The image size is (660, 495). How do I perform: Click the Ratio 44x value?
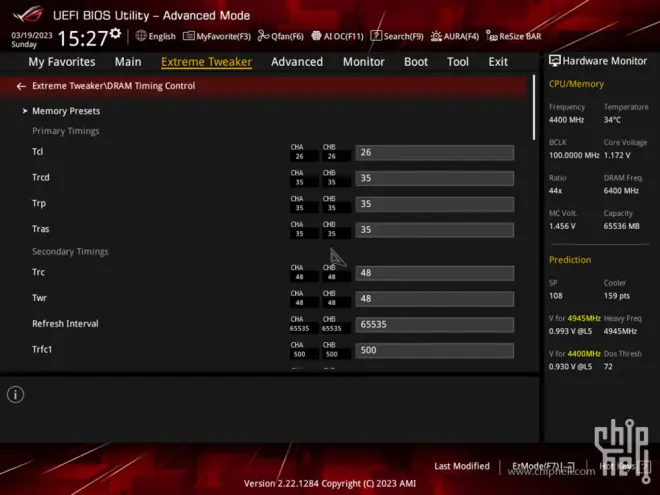pos(555,191)
